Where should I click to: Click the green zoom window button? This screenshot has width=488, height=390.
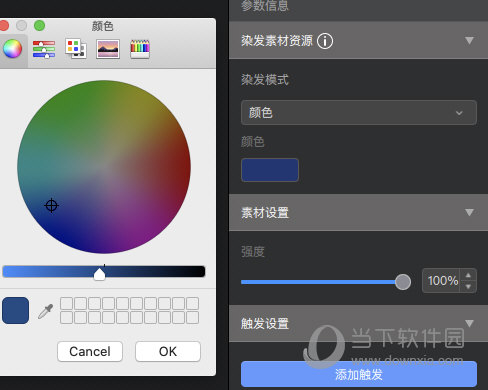39,26
